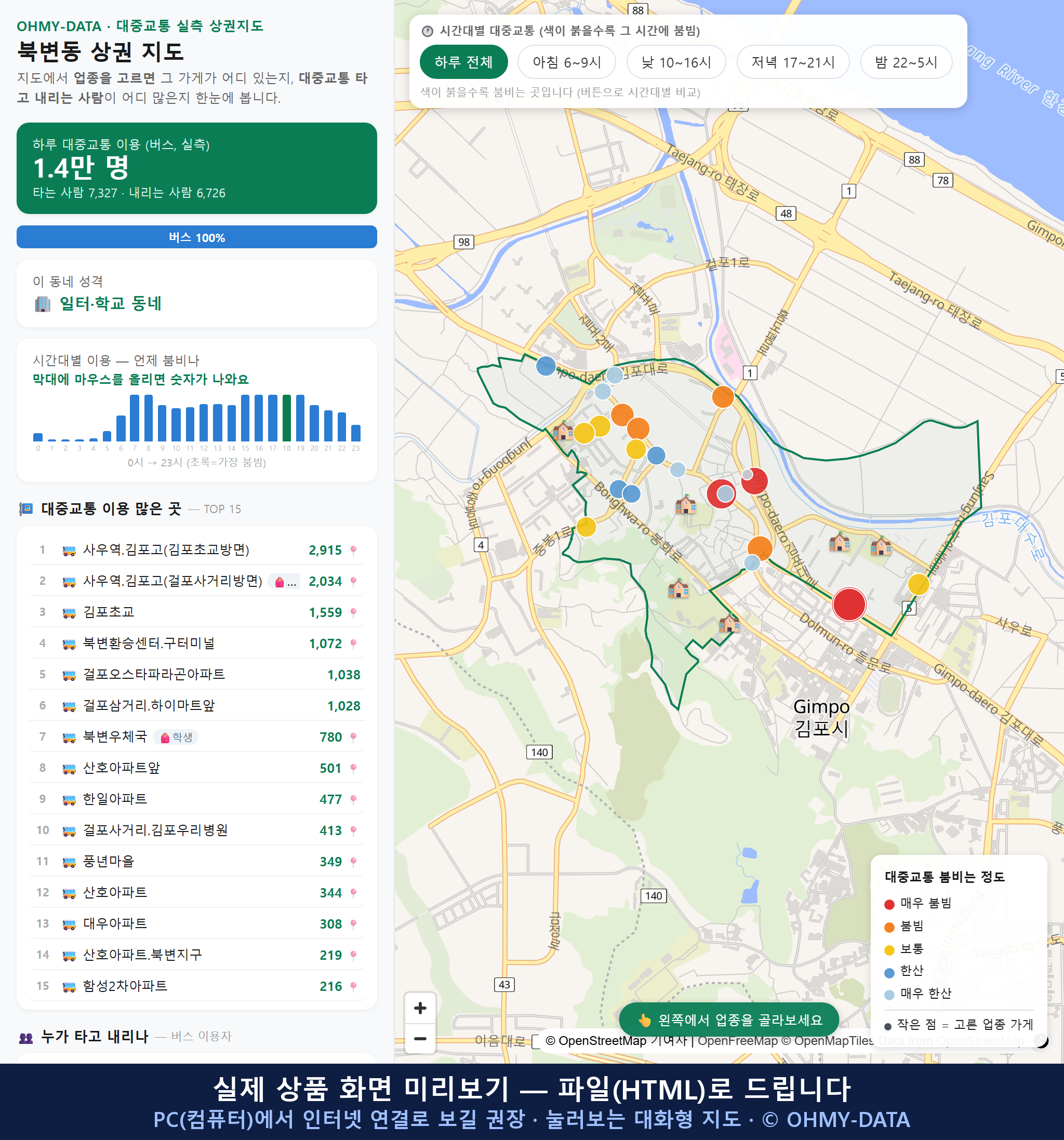Click the 왼쪽에서 업종을 골라보세요 banner

pos(728,1020)
